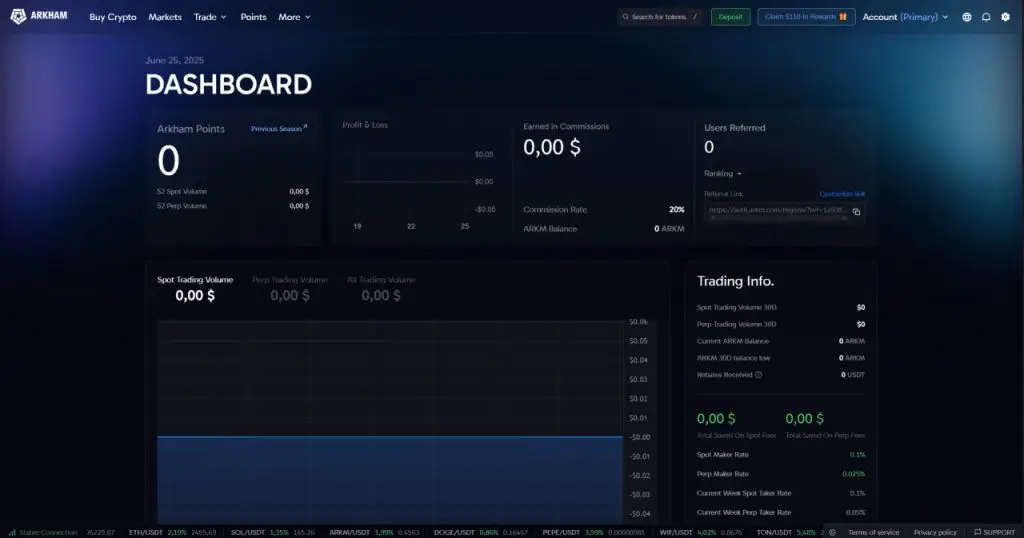Open the Account (Primary) dropdown

click(905, 17)
